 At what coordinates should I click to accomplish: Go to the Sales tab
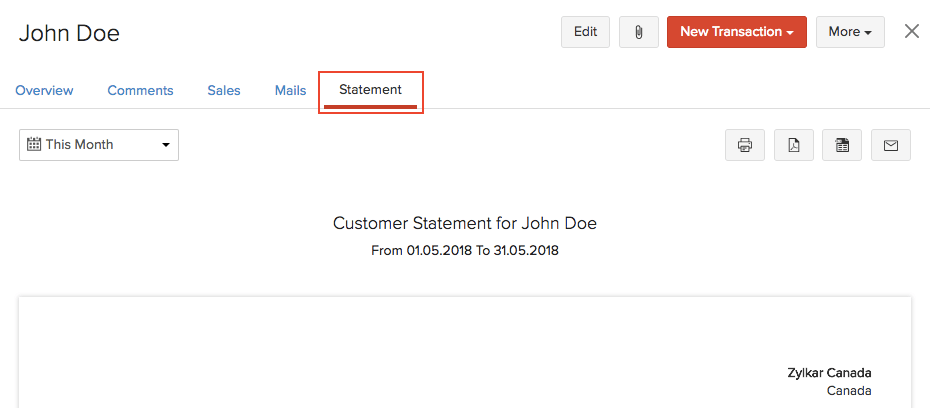coord(224,90)
